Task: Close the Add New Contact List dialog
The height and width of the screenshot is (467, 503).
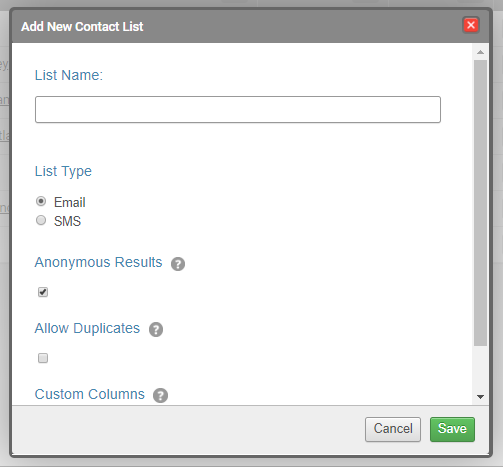Action: 471,25
